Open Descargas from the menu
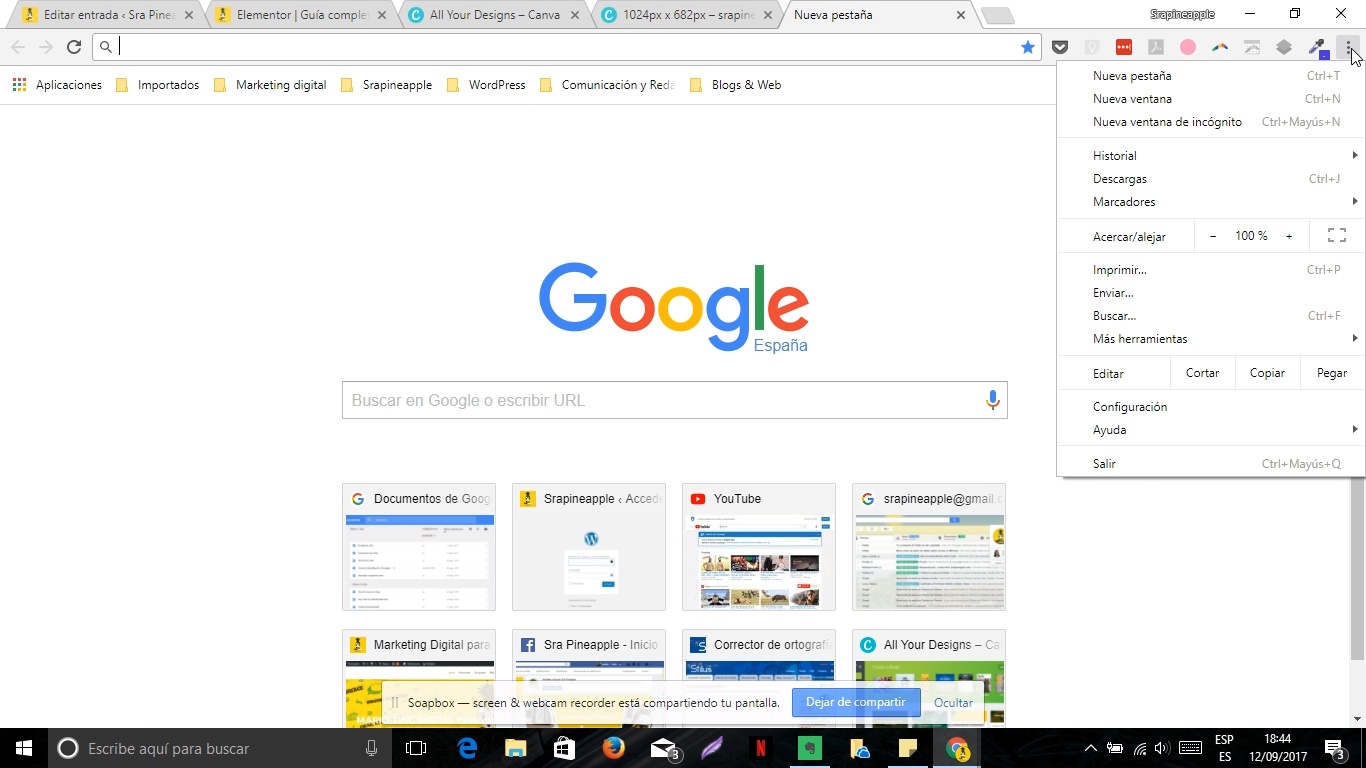Screen dimensions: 1366x768 [1211, 179]
